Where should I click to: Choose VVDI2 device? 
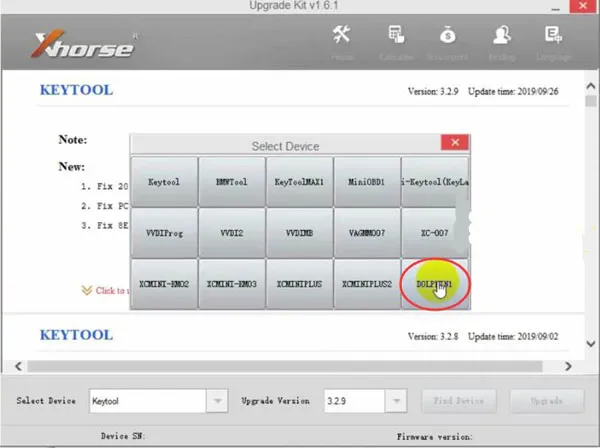[x=232, y=233]
